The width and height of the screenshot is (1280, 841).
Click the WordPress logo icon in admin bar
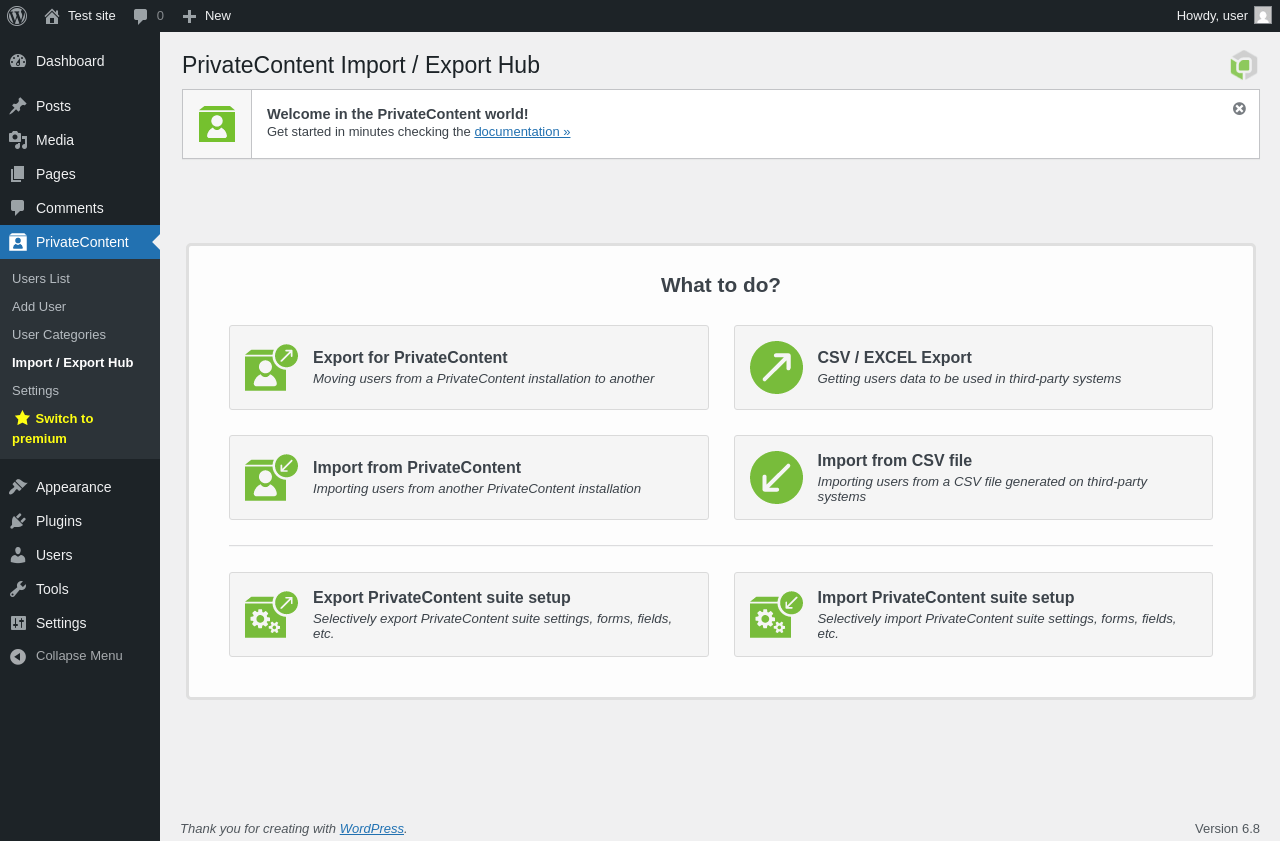17,16
